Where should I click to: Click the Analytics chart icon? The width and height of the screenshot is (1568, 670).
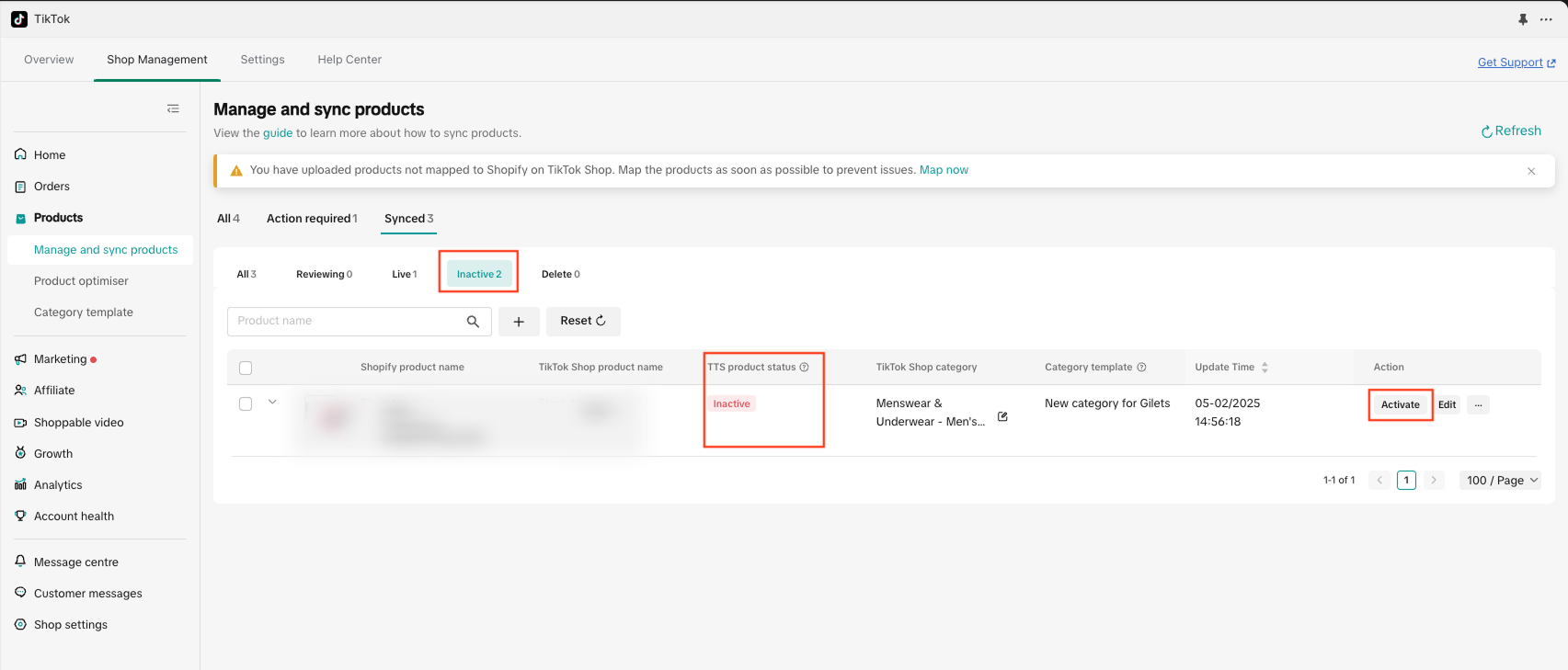coord(20,484)
